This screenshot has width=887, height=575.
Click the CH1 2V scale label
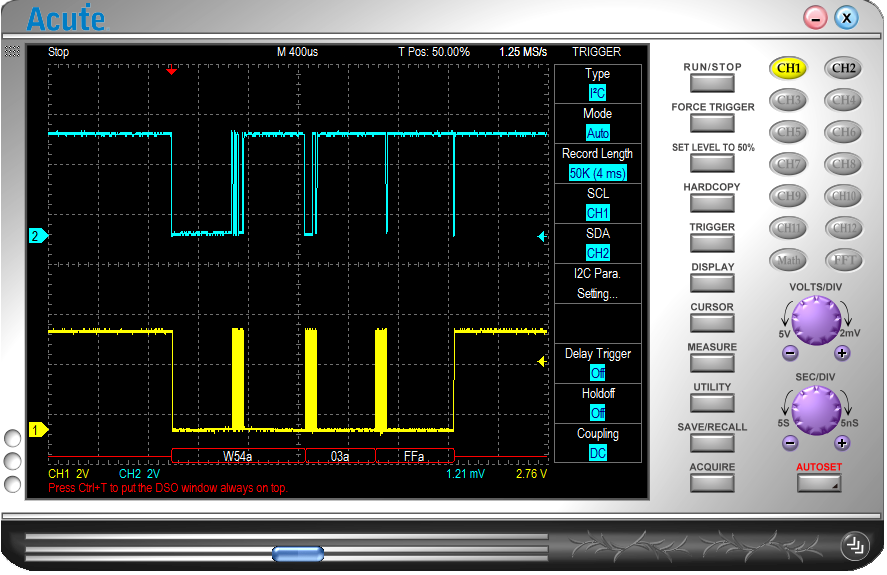coord(68,474)
